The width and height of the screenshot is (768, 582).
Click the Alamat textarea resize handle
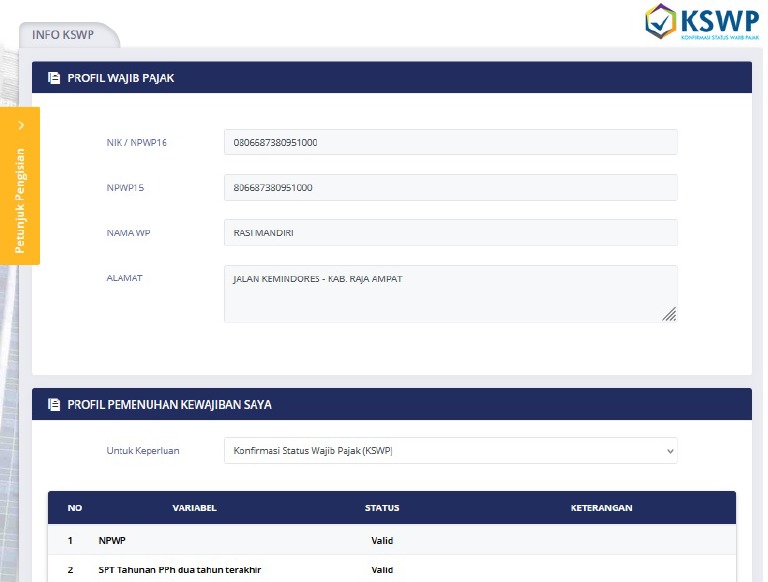point(669,314)
